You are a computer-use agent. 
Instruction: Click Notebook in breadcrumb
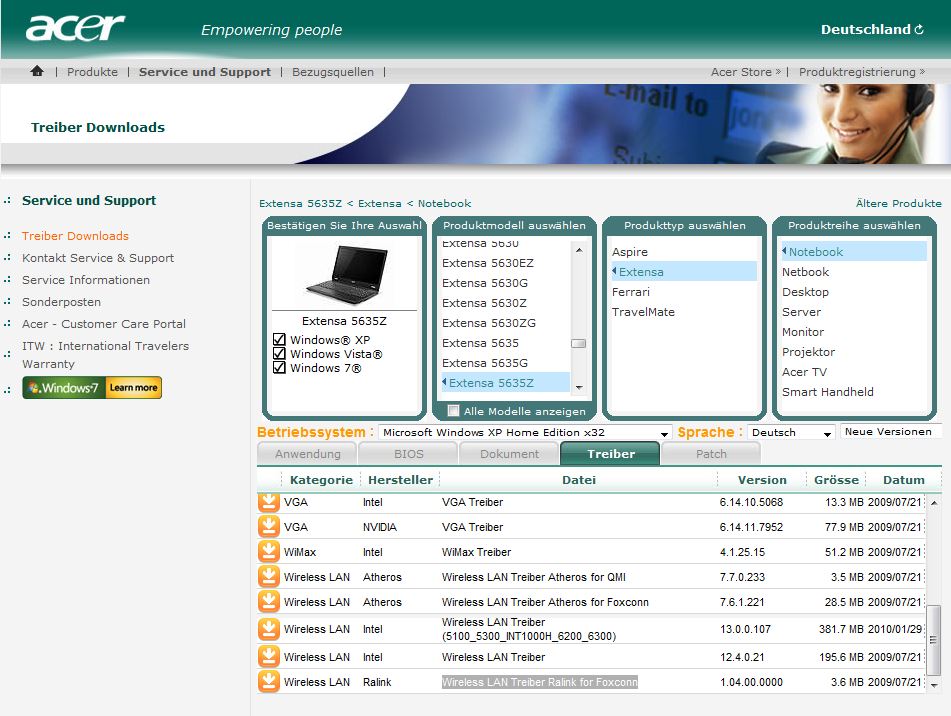444,203
